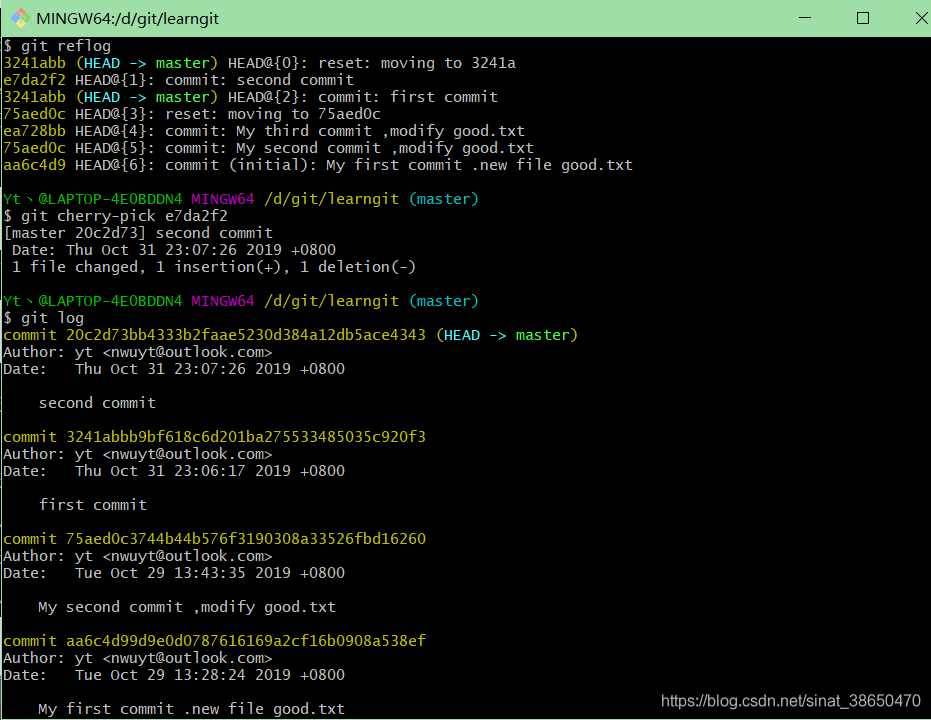This screenshot has height=720, width=931.
Task: Click the date "Thu Oct 31 23:06:17 2019"
Action: (183, 471)
